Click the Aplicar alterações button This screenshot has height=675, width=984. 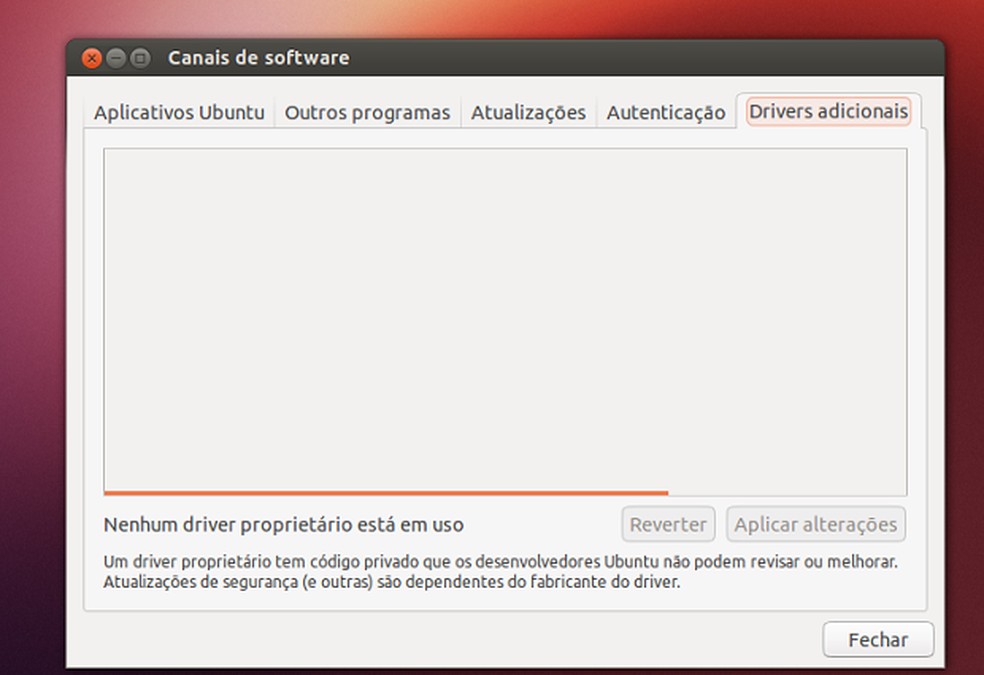point(816,524)
